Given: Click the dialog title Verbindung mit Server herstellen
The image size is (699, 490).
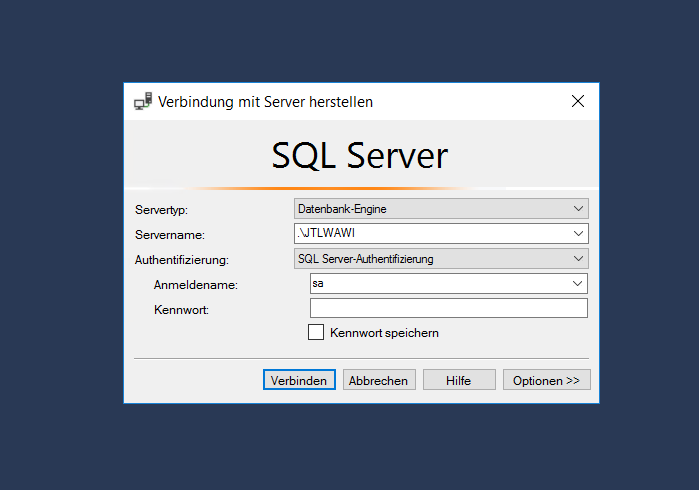Looking at the screenshot, I should coord(265,102).
